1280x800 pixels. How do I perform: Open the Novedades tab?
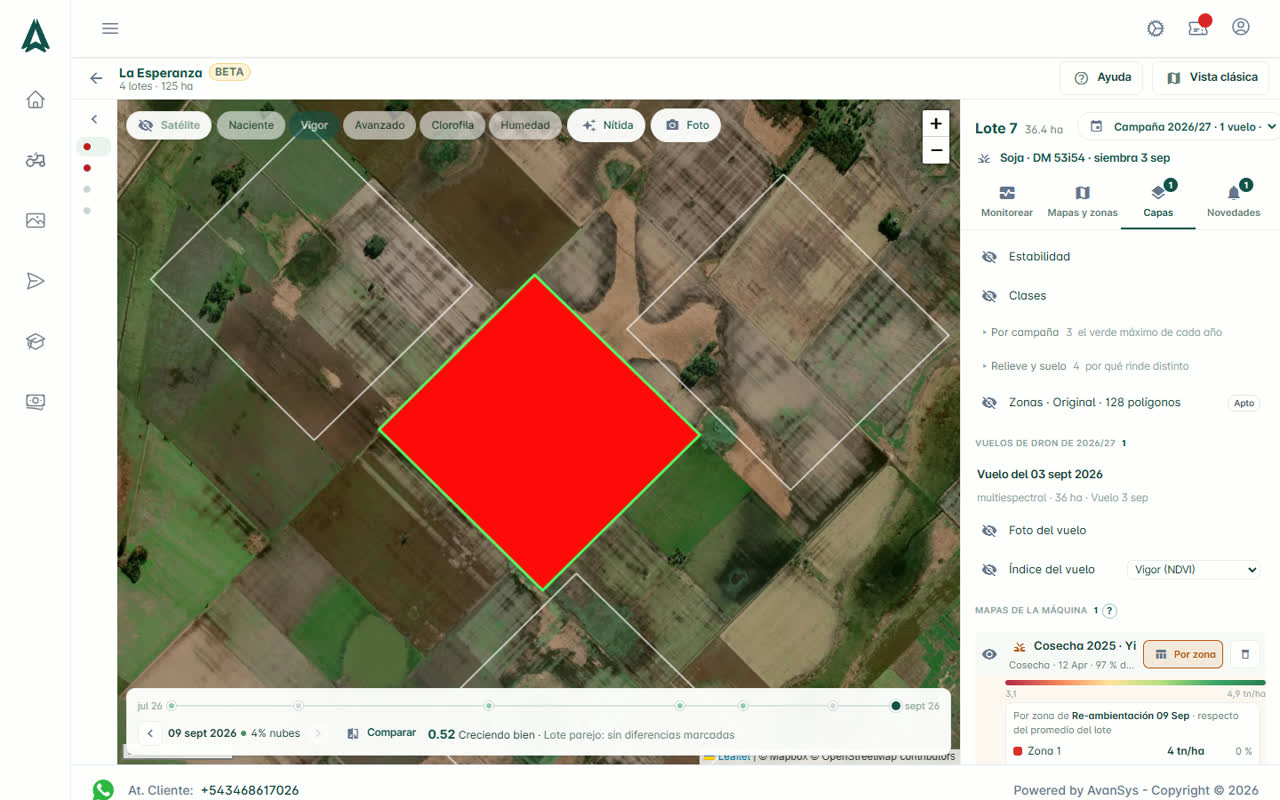[1233, 201]
